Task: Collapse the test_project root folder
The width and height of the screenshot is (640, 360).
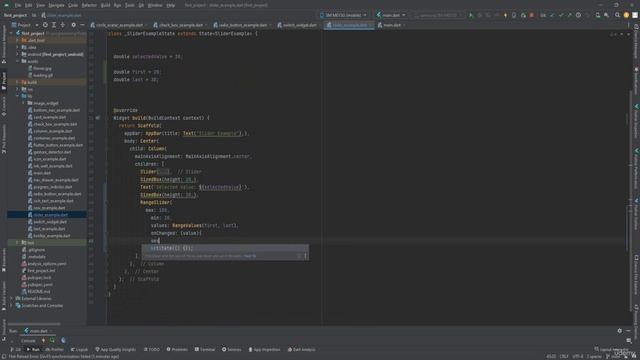Action: pyautogui.click(x=12, y=33)
